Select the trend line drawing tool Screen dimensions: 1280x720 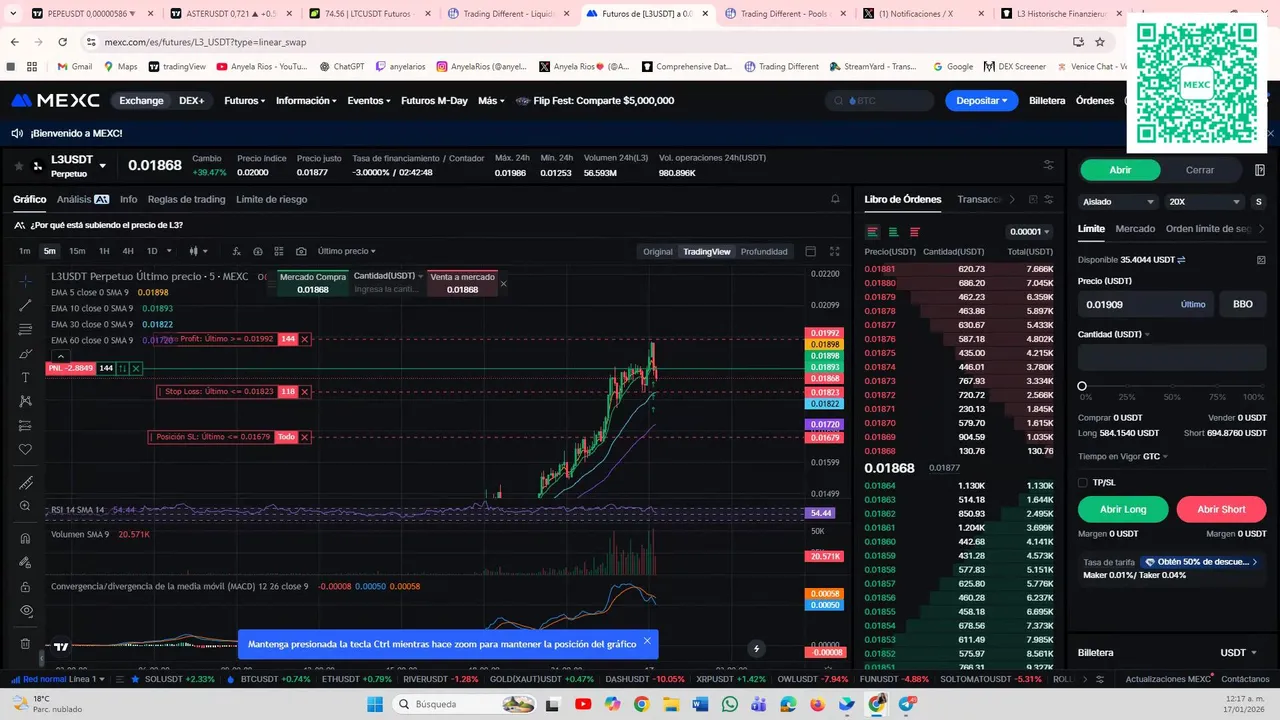tap(26, 305)
